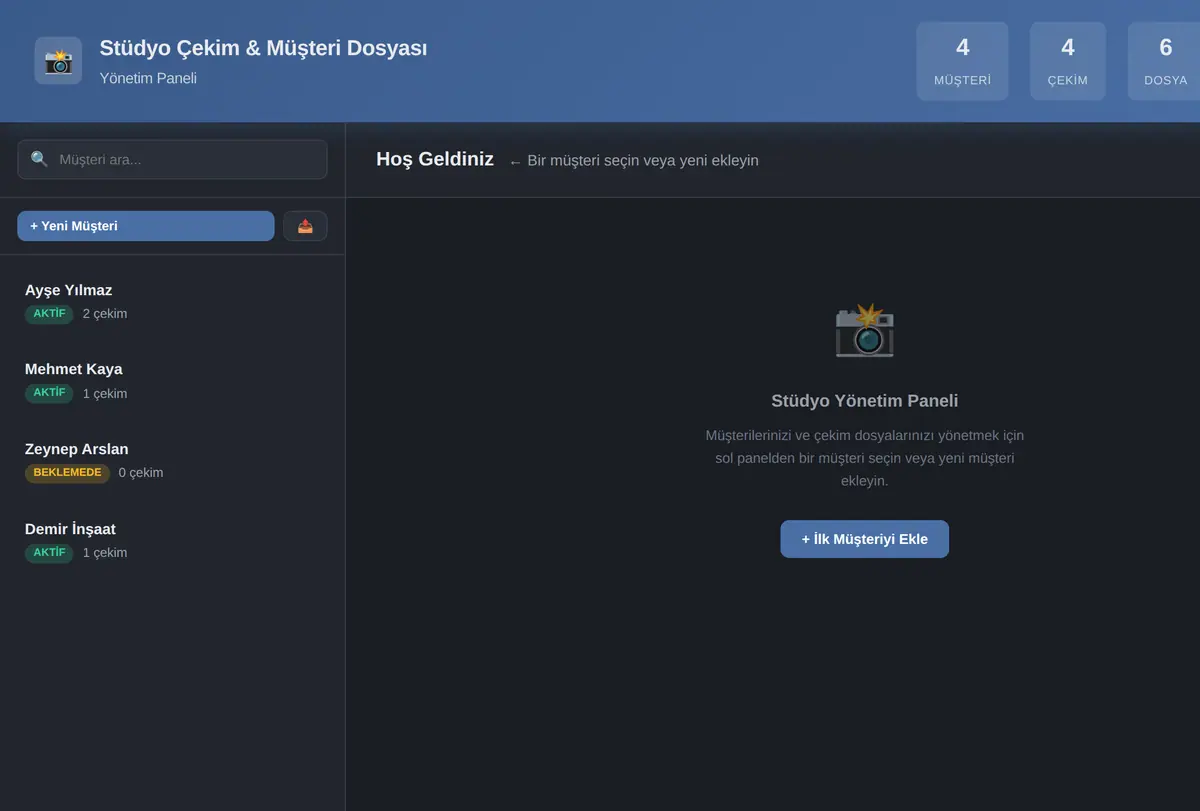Click the '0 çekim' count text
Screen dimensions: 1200x811
[x=141, y=473]
